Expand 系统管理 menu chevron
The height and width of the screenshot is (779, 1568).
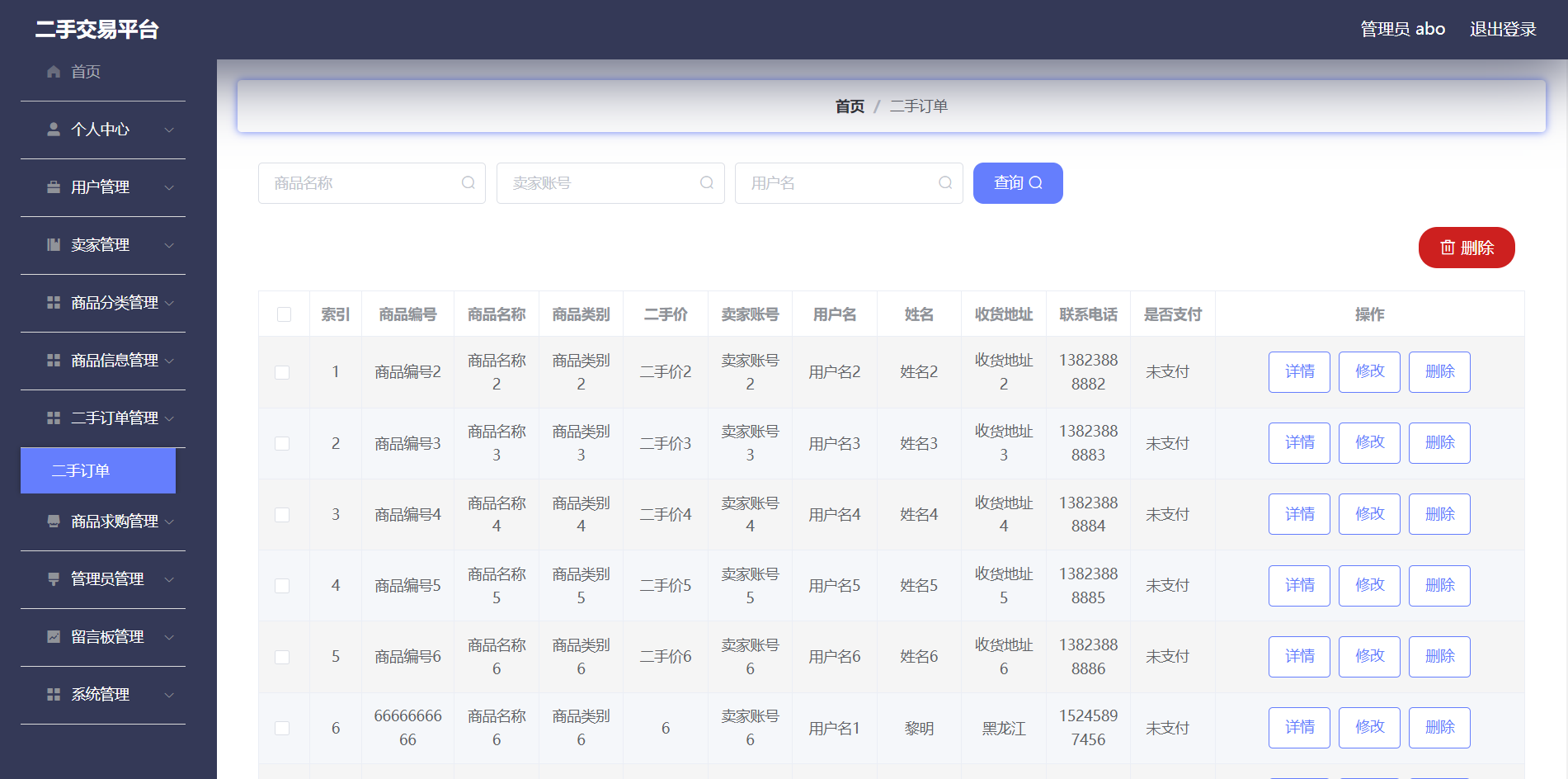click(169, 695)
